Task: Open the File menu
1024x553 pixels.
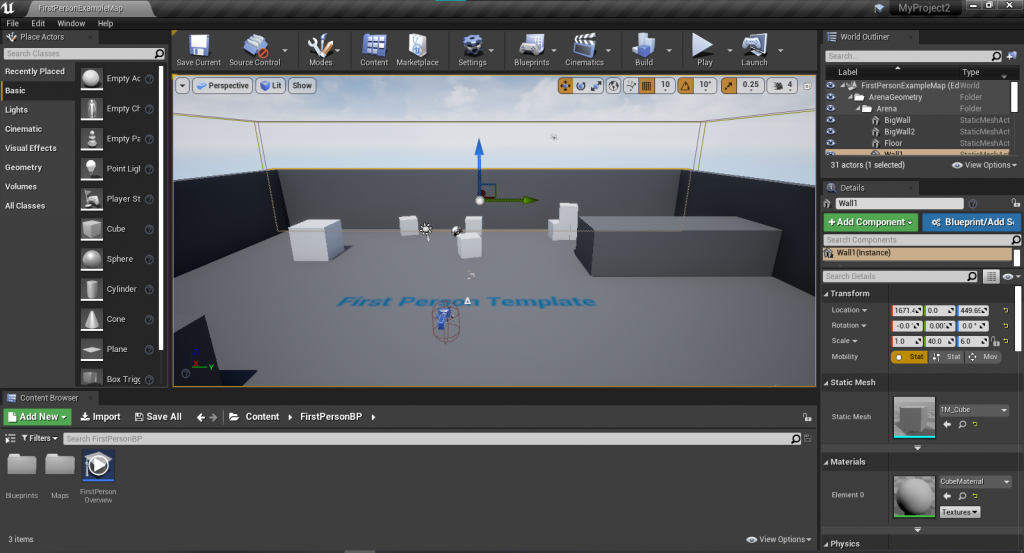Action: click(x=12, y=23)
